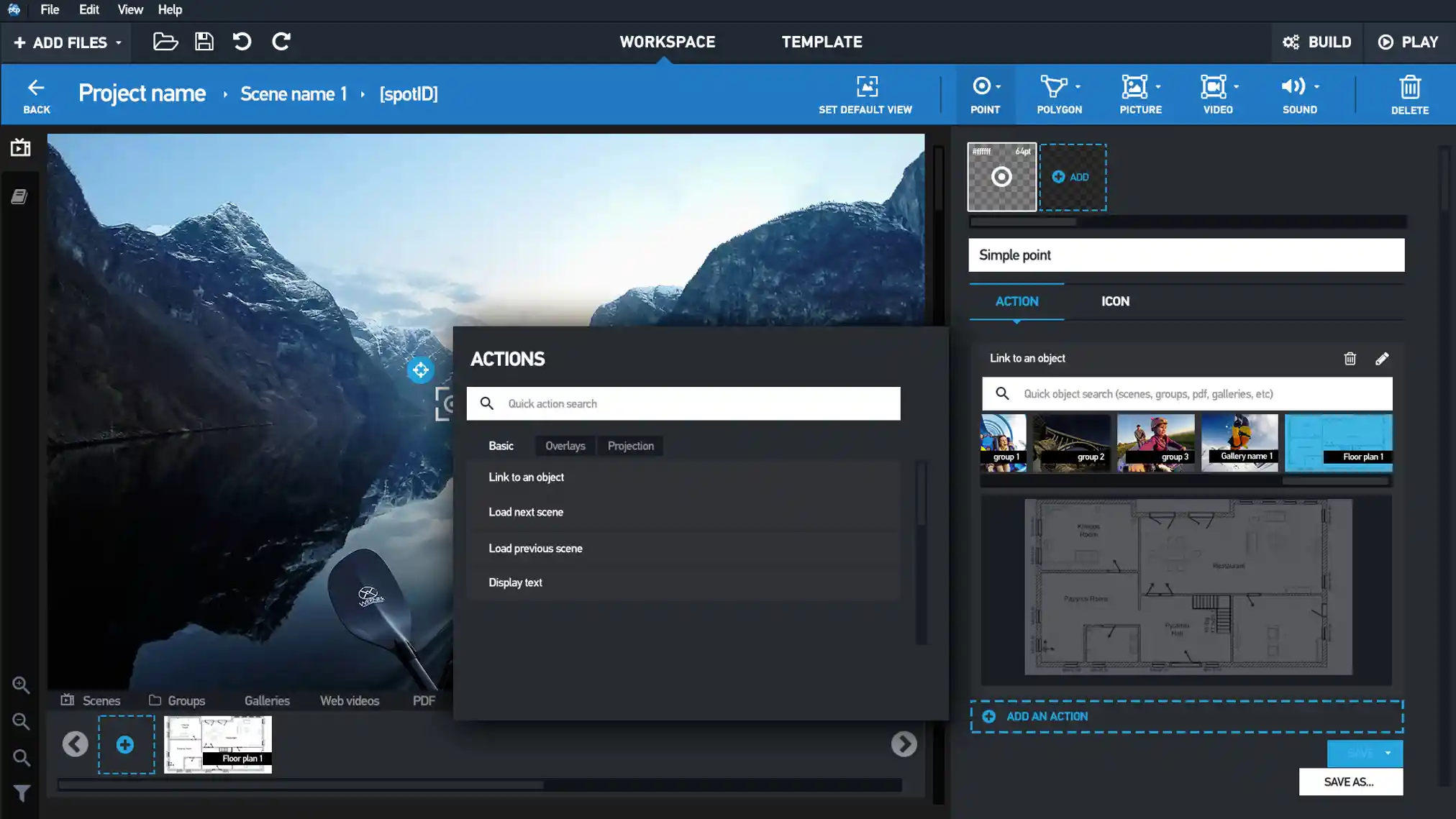Zoom out of the panorama
Image resolution: width=1456 pixels, height=819 pixels.
click(x=21, y=721)
